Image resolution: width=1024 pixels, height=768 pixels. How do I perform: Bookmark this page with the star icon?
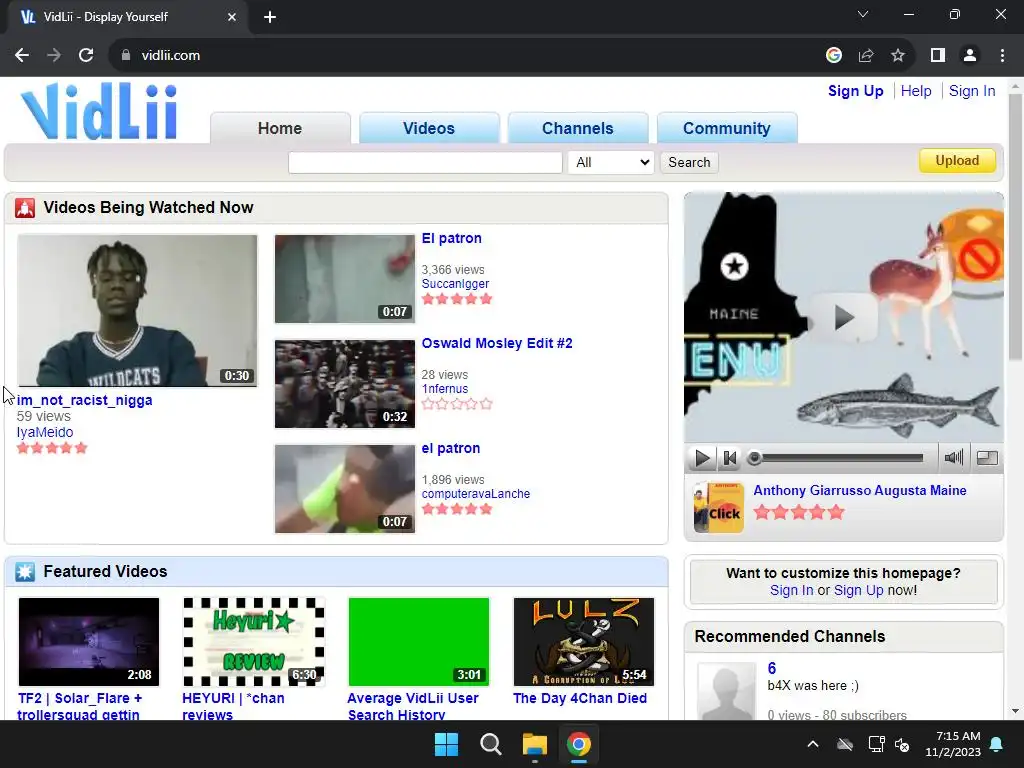(x=898, y=56)
